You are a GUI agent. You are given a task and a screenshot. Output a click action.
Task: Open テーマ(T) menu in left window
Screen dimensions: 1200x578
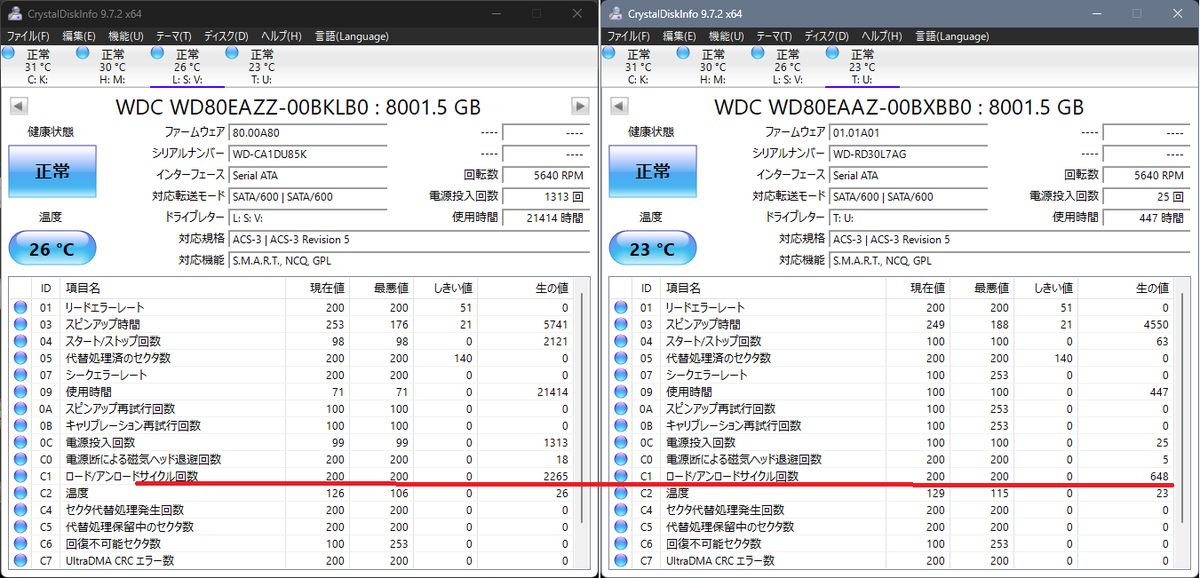[174, 36]
